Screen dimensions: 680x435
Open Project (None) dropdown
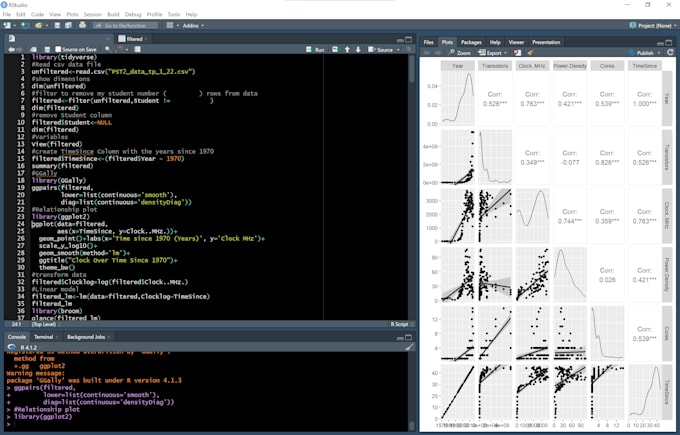(x=651, y=26)
